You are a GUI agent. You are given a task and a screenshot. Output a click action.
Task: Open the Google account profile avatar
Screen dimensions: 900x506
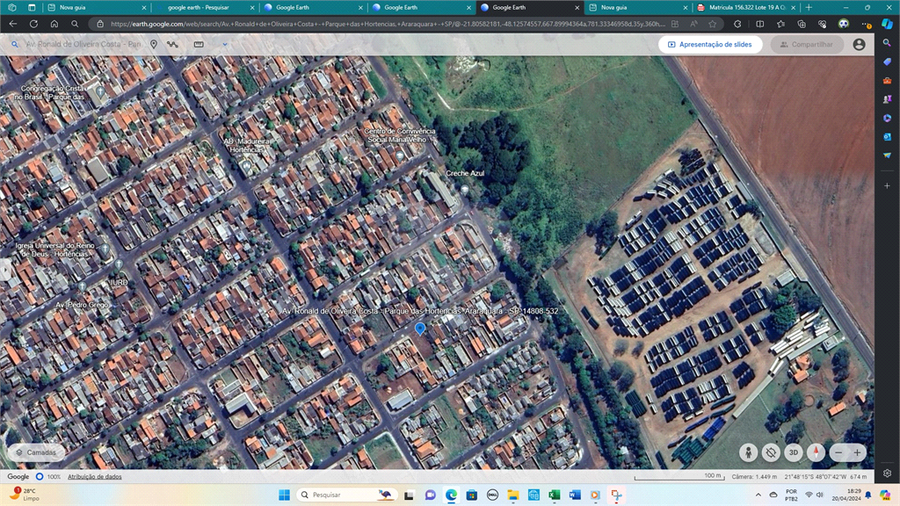859,44
